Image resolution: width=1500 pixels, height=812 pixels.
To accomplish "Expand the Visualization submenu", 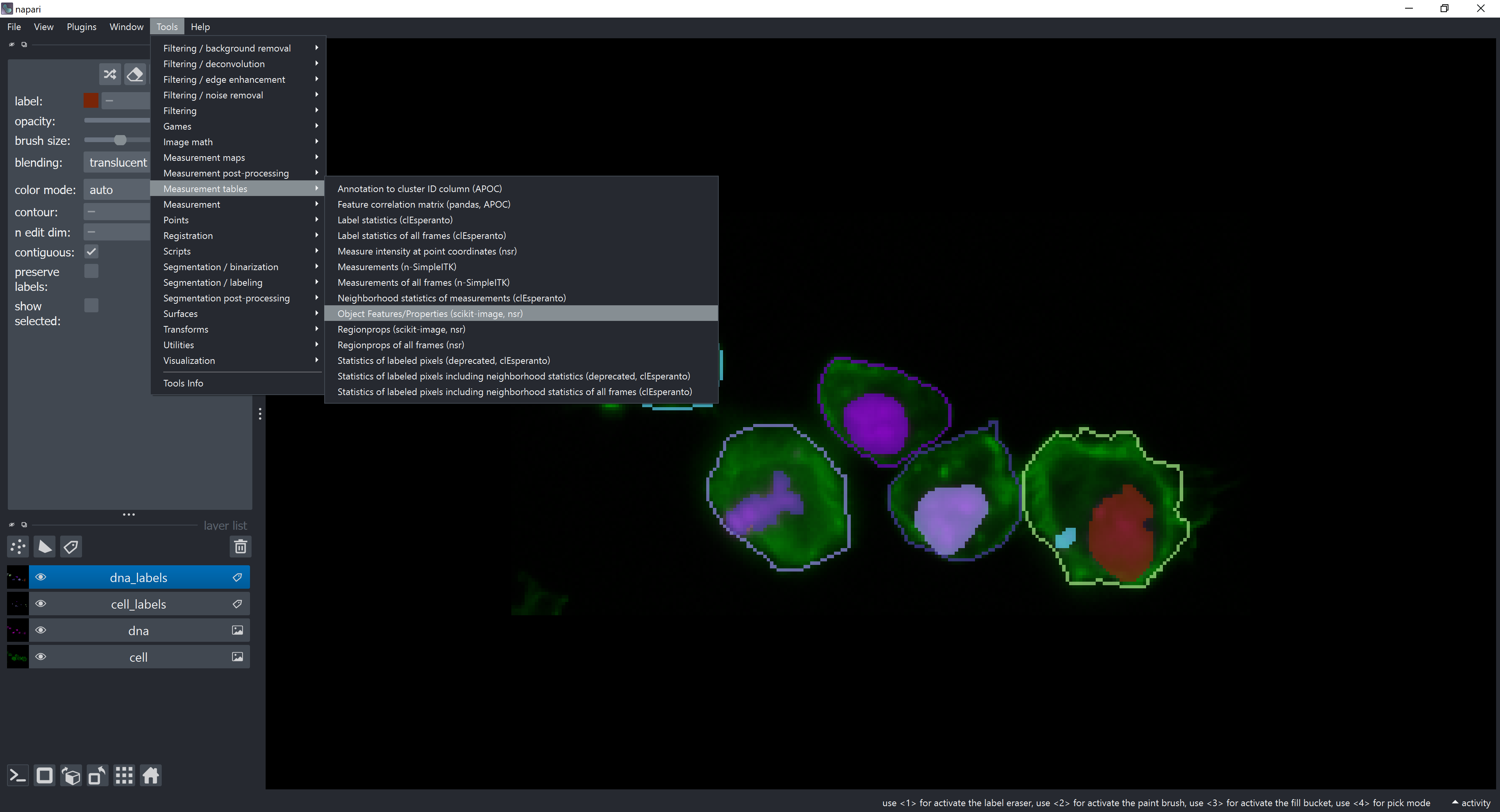I will pyautogui.click(x=237, y=360).
